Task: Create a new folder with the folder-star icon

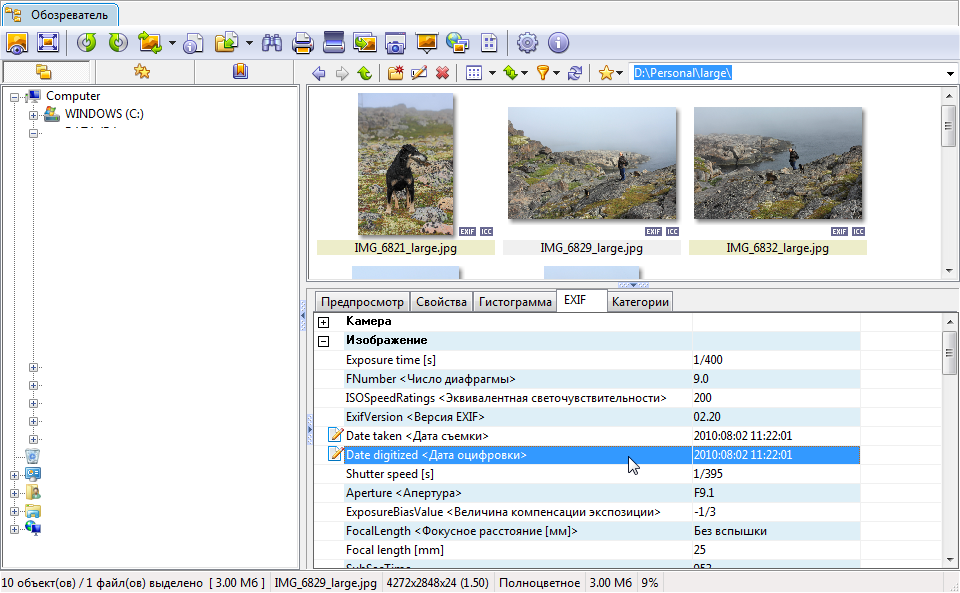Action: coord(396,73)
